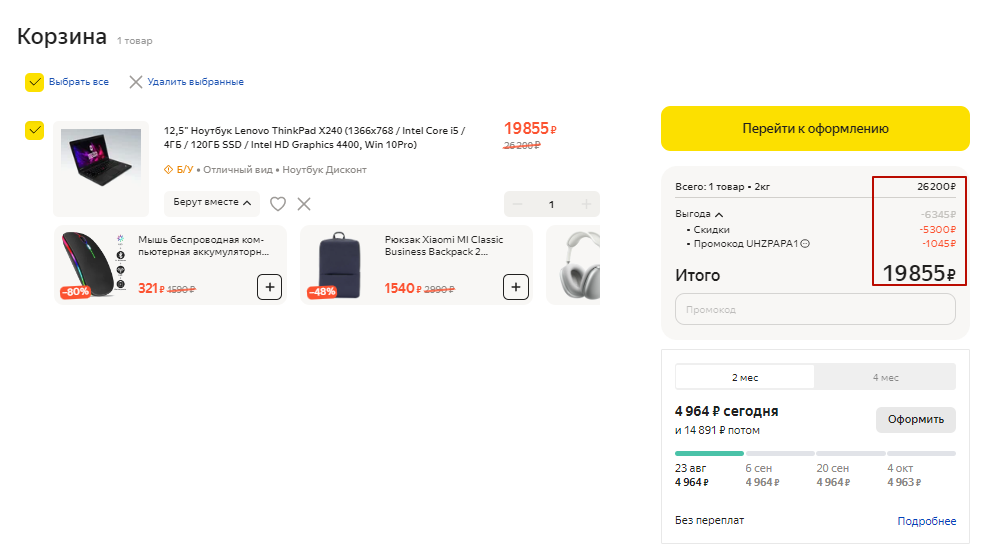The height and width of the screenshot is (559, 983).
Task: Click "Перейти к оформлению" button
Action: [x=815, y=129]
